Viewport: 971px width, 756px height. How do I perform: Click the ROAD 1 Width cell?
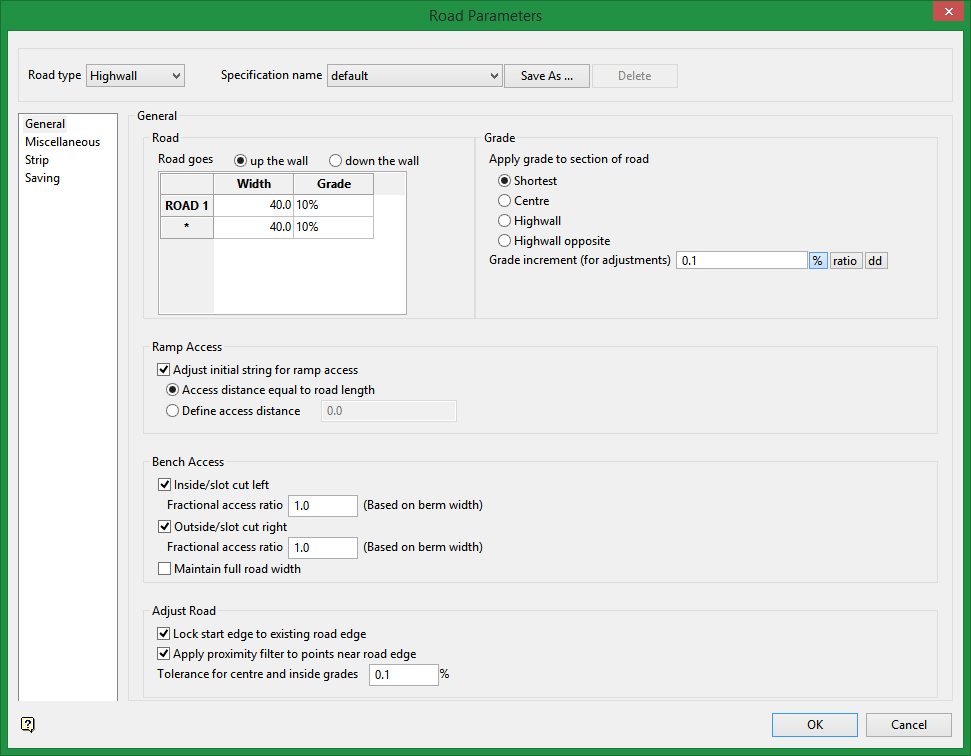tap(253, 205)
